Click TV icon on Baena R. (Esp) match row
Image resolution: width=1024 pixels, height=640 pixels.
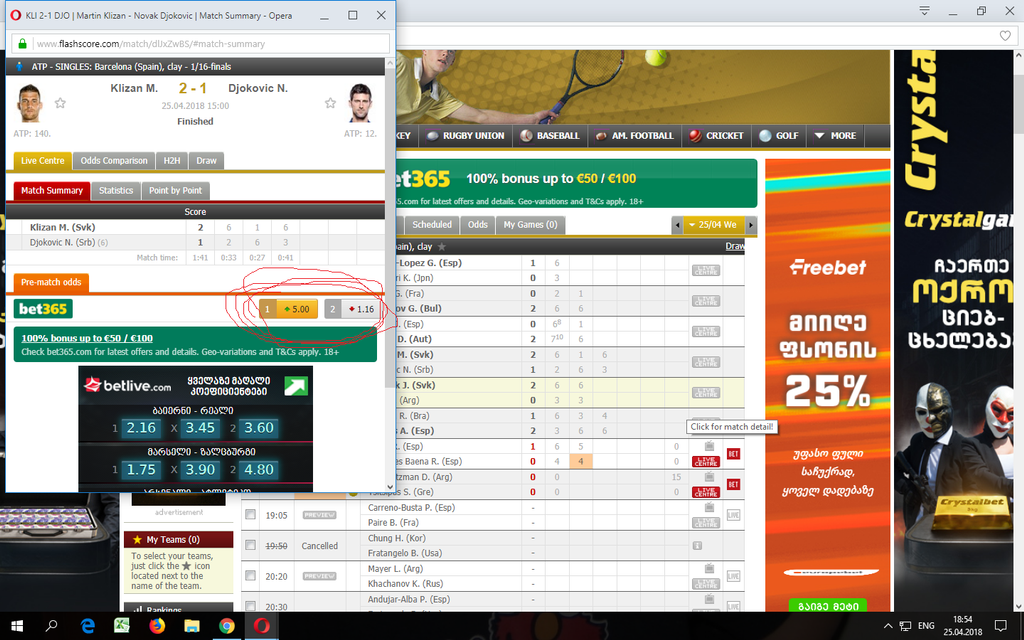point(709,447)
